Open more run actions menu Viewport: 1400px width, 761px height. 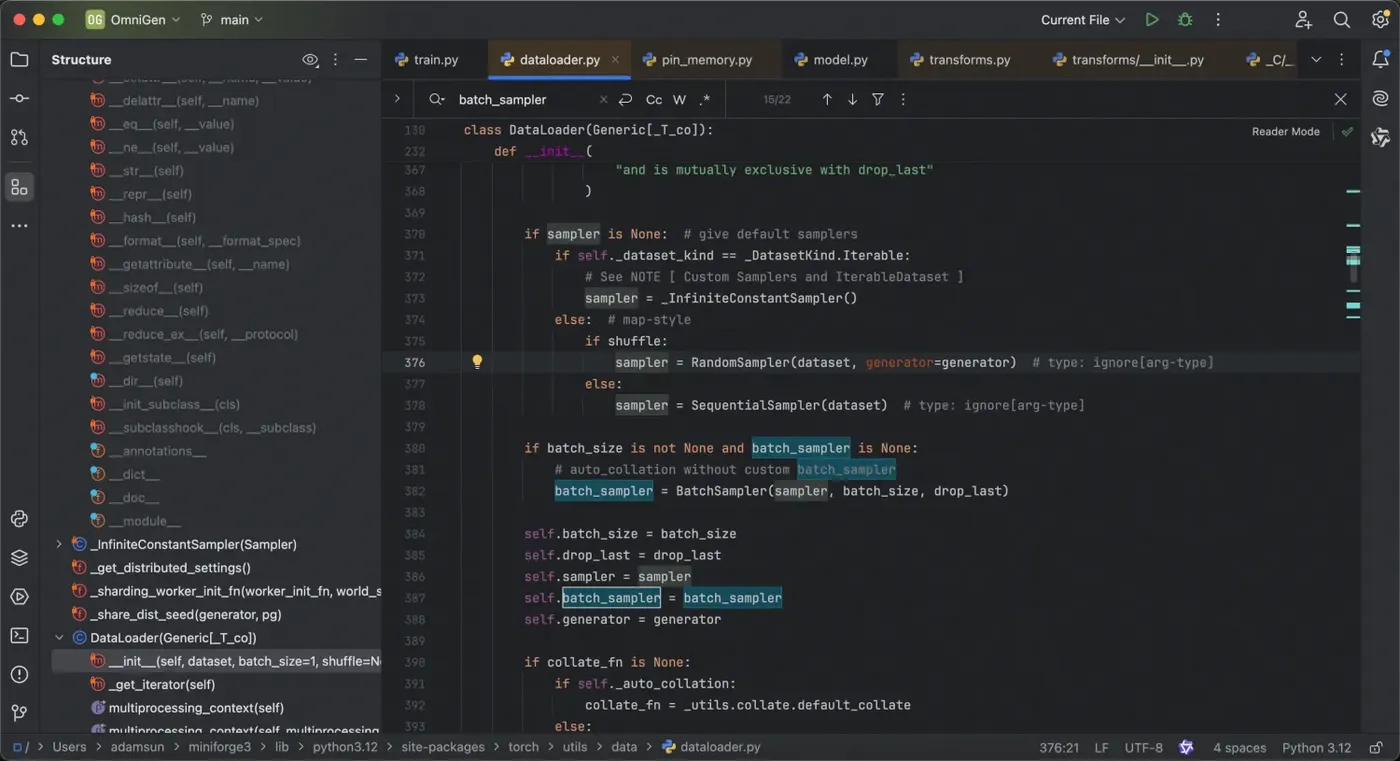click(x=1218, y=20)
